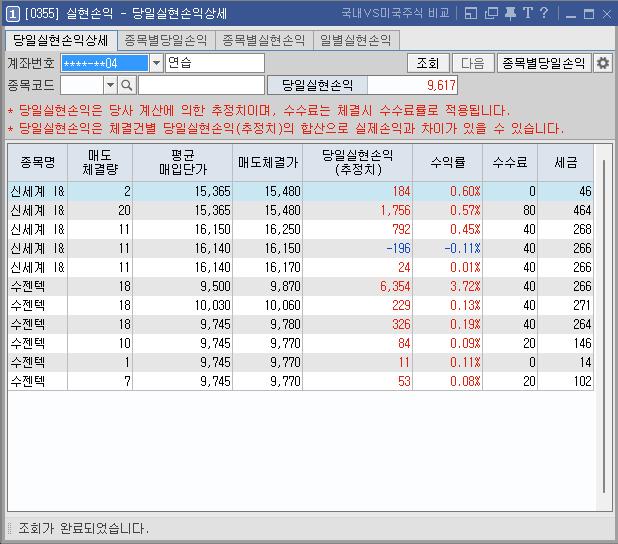The height and width of the screenshot is (544, 618).
Task: Click the 다음 button
Action: pyautogui.click(x=473, y=63)
